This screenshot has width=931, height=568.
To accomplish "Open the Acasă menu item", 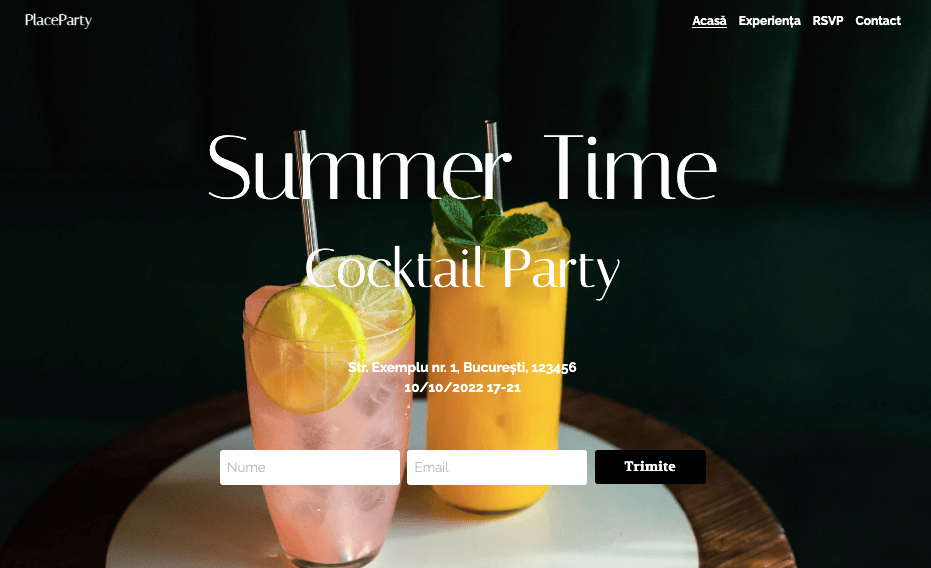I will point(709,21).
